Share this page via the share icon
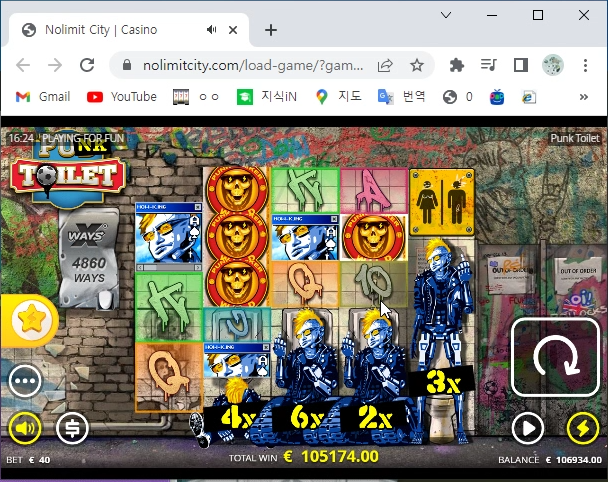The height and width of the screenshot is (482, 608). [385, 65]
